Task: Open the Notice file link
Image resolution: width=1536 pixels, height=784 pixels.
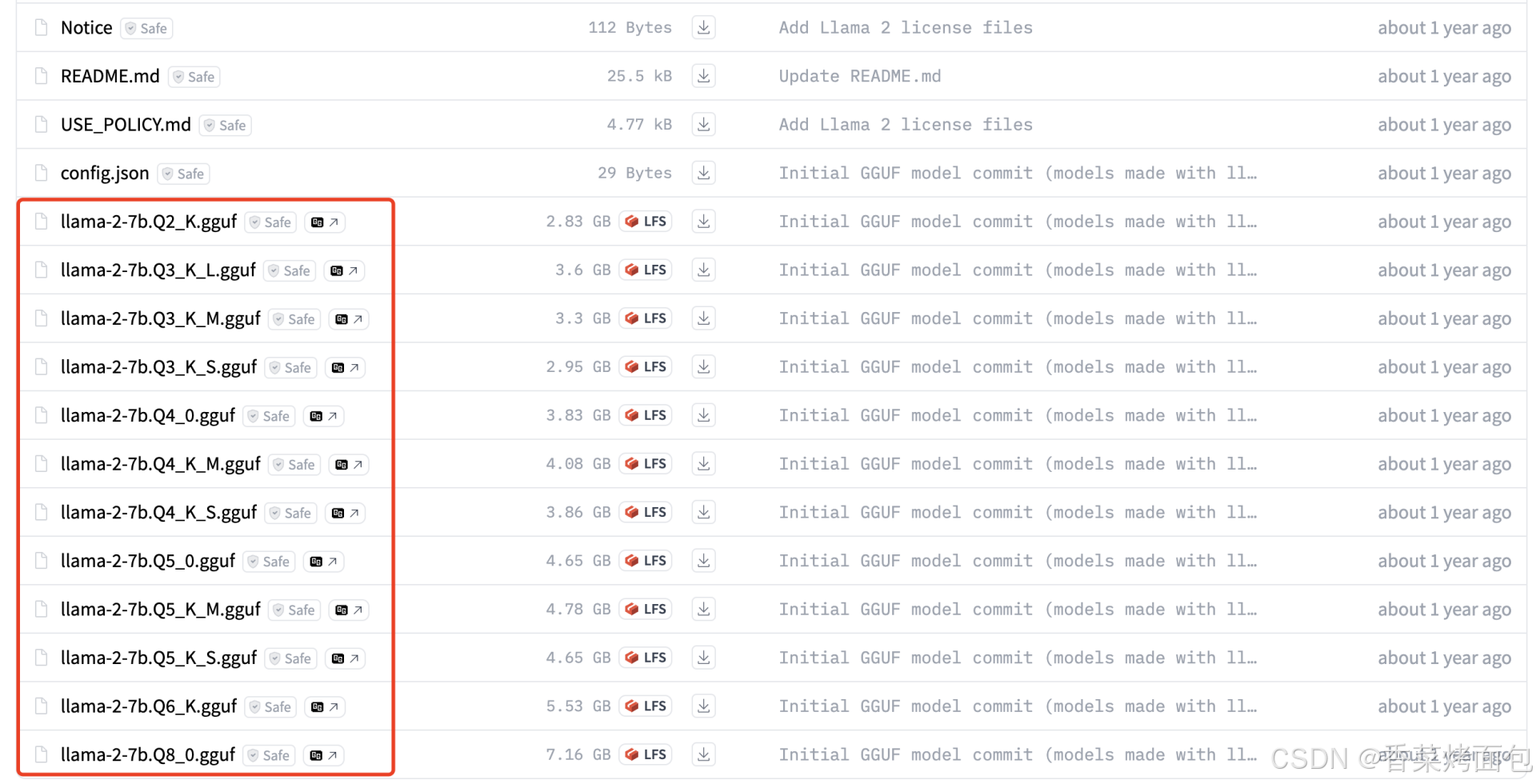Action: point(86,28)
